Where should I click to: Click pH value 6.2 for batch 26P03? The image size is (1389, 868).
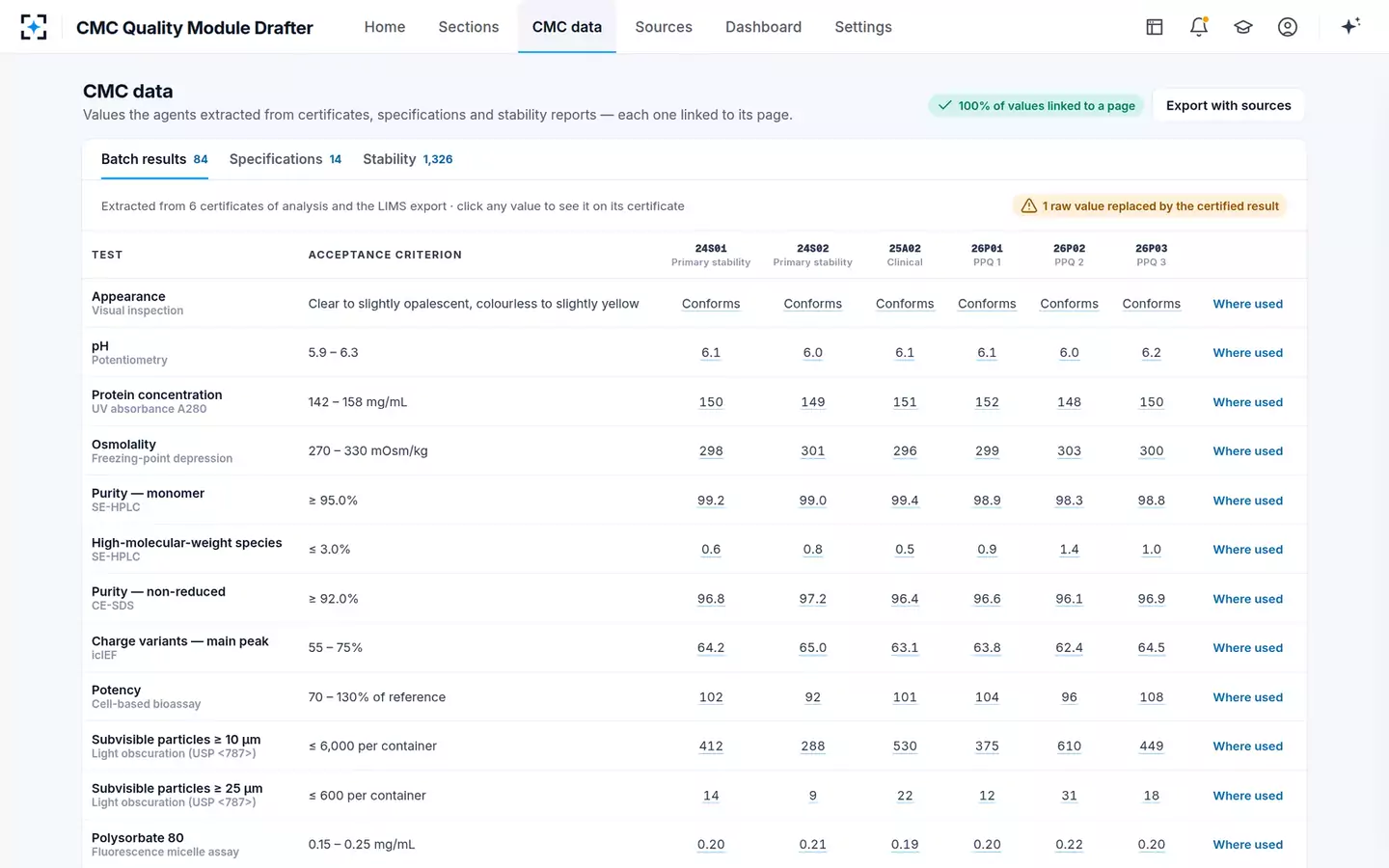(1152, 353)
